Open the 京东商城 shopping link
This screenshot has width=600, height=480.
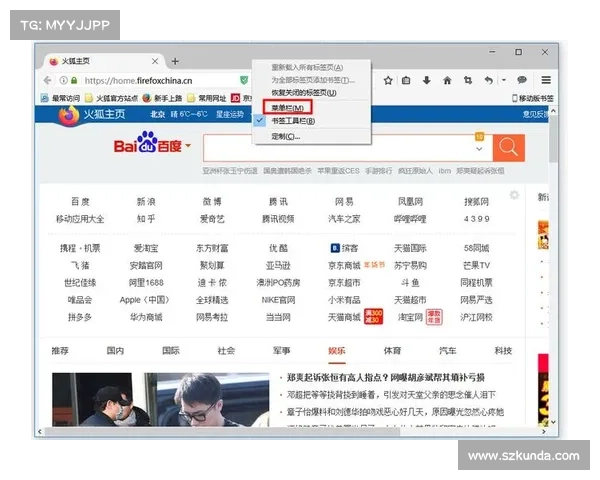tap(343, 265)
